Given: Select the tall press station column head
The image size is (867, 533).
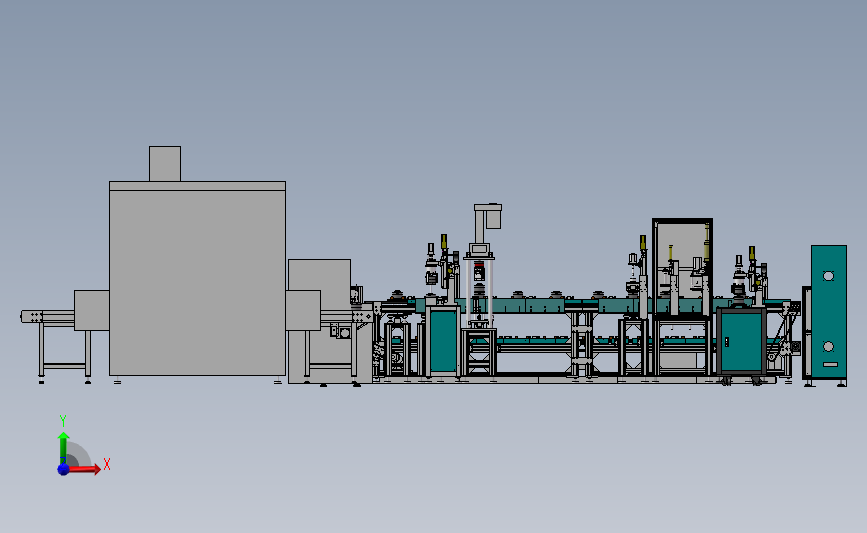Looking at the screenshot, I should pyautogui.click(x=488, y=216).
